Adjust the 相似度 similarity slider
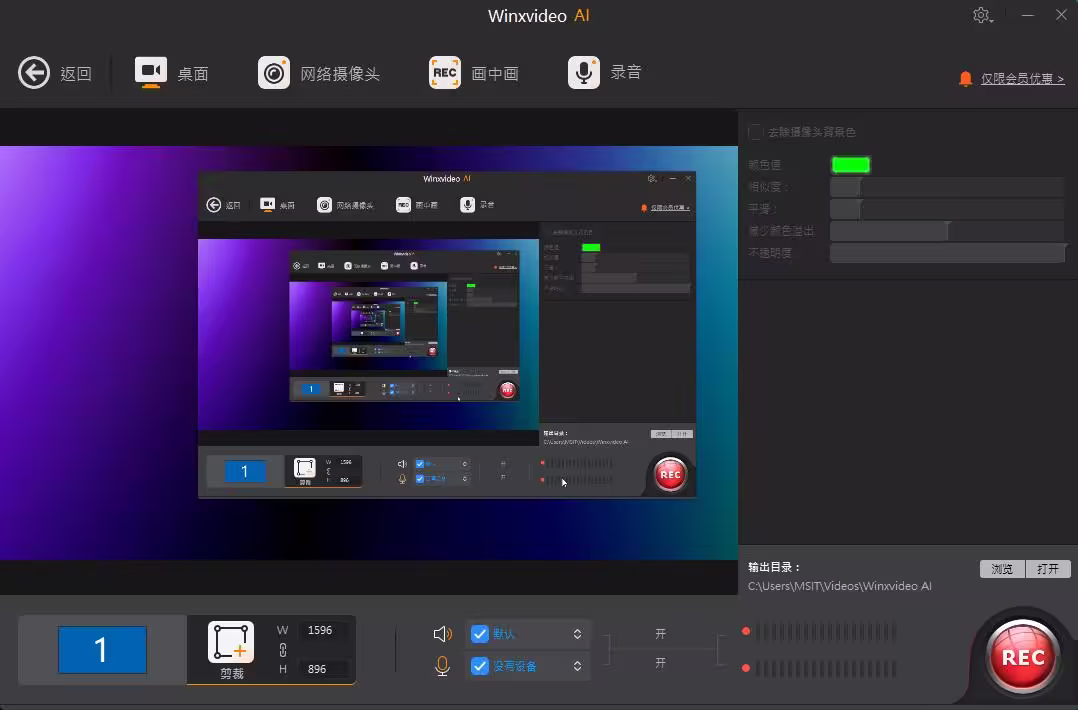The image size is (1078, 710). [947, 187]
